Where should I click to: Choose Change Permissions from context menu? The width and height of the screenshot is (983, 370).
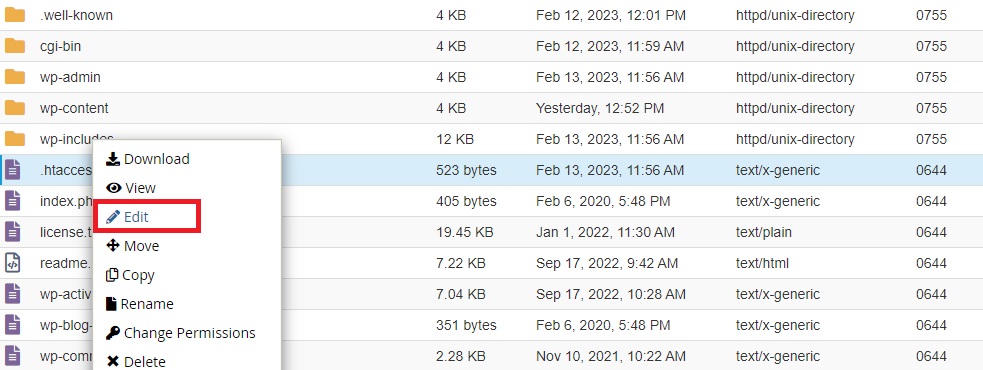(x=187, y=332)
